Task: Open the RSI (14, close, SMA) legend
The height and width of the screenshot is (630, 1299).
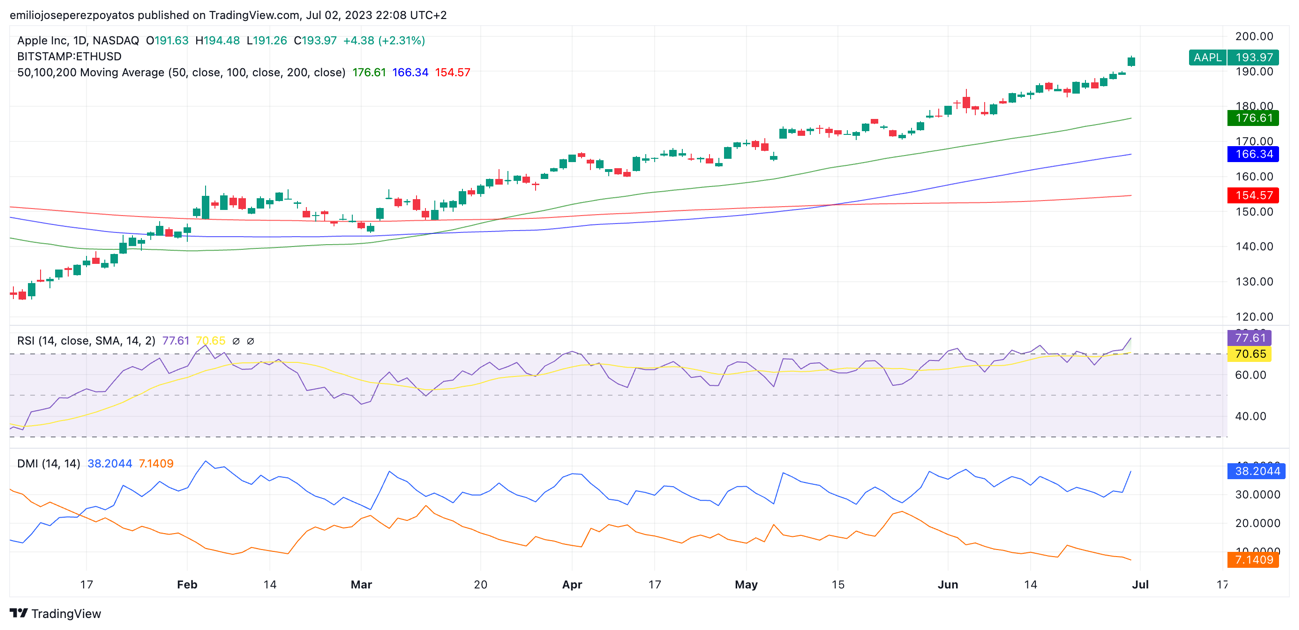Action: pyautogui.click(x=86, y=341)
